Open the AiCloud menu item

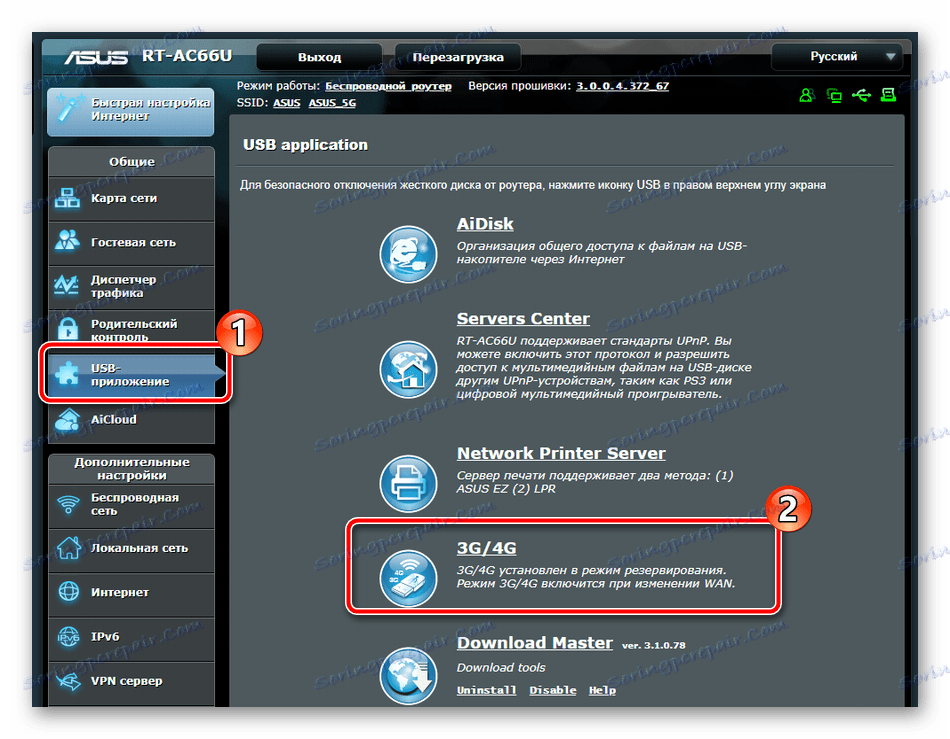pos(131,421)
